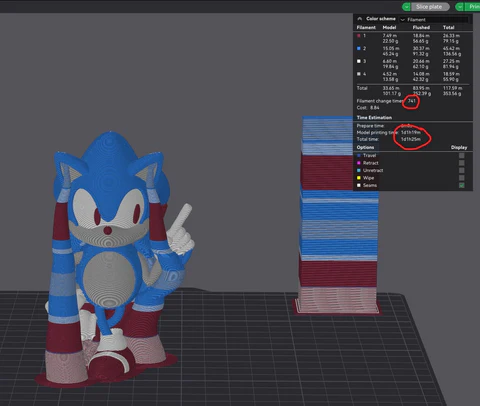Open the Color scheme Filament dropdown

[x=433, y=20]
